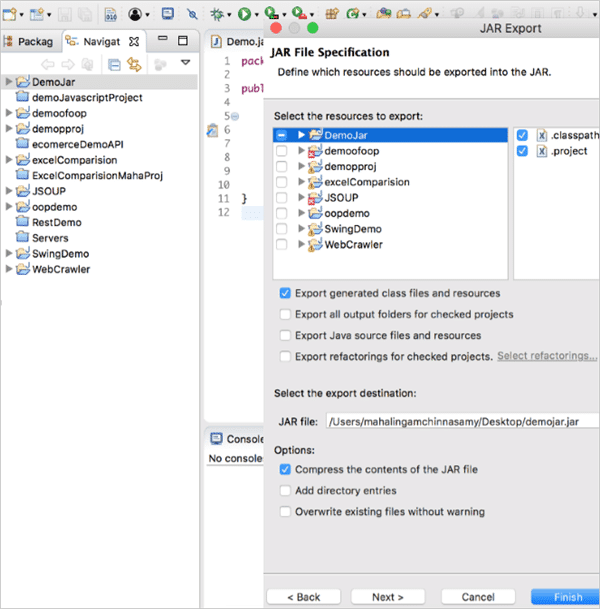
Task: Click the Skip All Breakpoints icon
Action: 192,14
